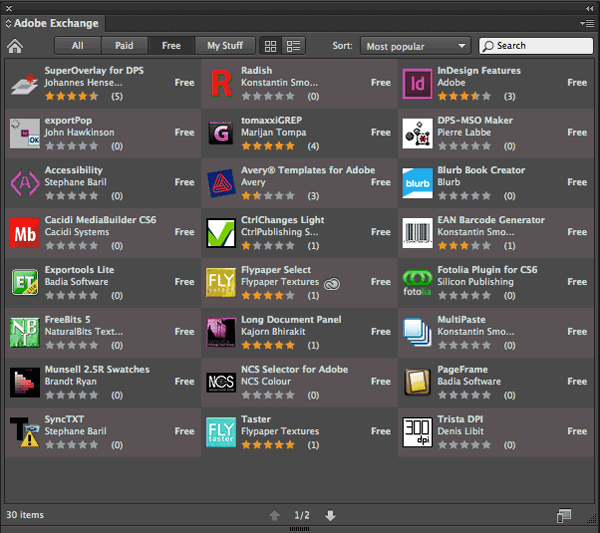Click the Creative Cloud icon on Flypaper Select
The height and width of the screenshot is (533, 600).
pyautogui.click(x=332, y=284)
